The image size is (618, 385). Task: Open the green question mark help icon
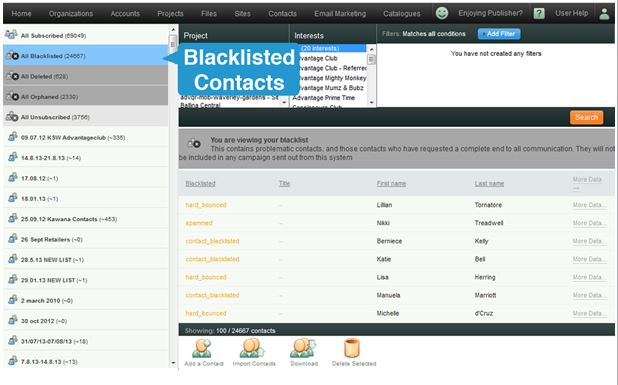pyautogui.click(x=539, y=13)
